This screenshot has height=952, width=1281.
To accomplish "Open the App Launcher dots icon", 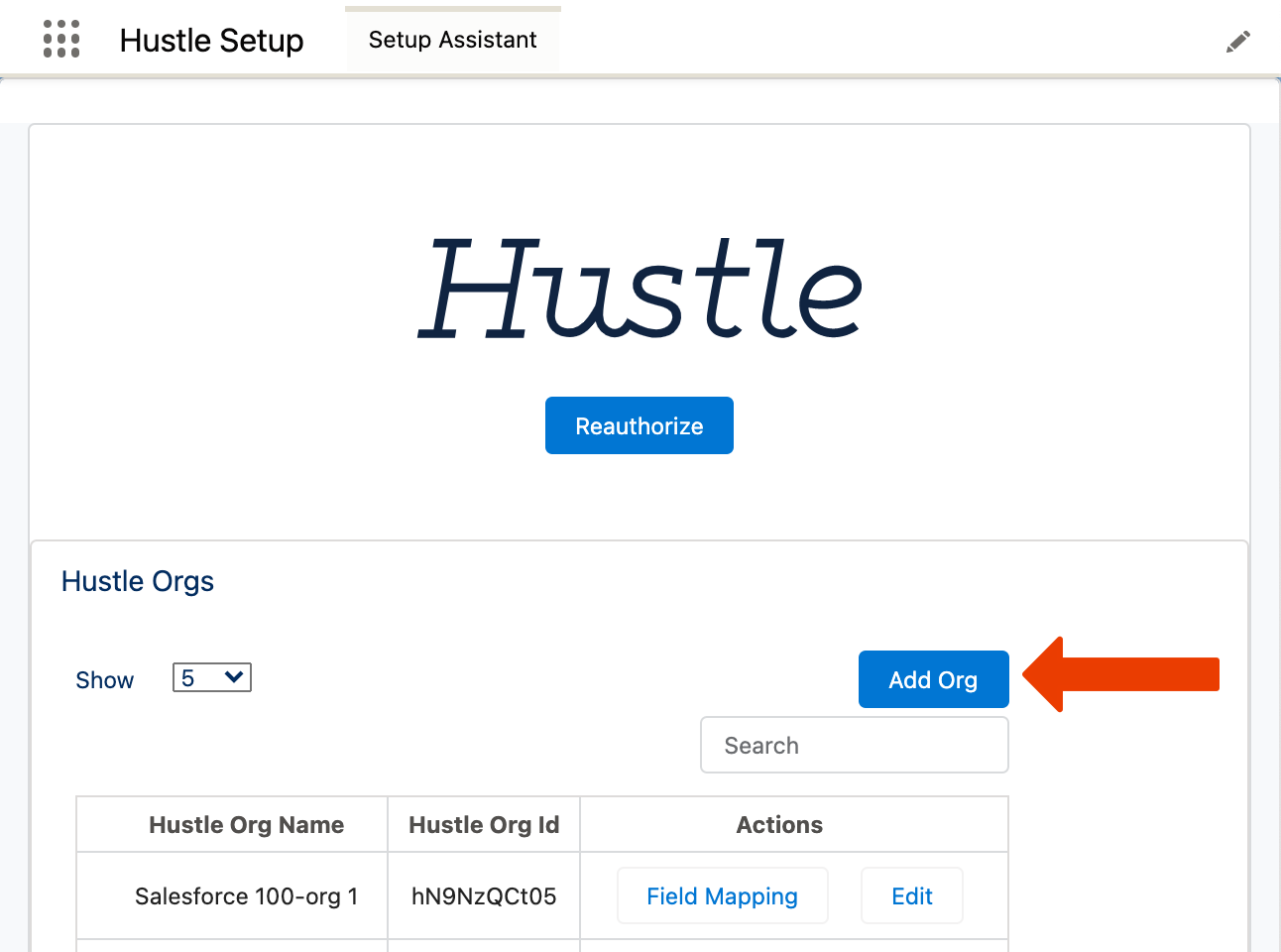I will coord(61,39).
